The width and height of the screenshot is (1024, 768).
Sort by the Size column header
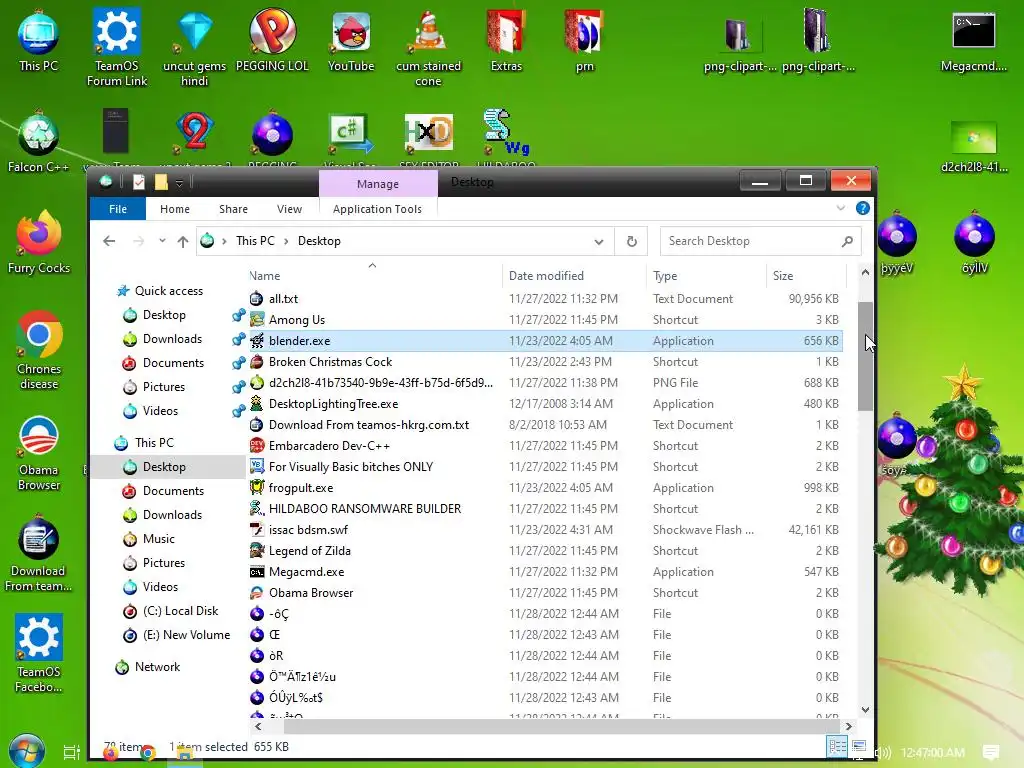(x=805, y=276)
